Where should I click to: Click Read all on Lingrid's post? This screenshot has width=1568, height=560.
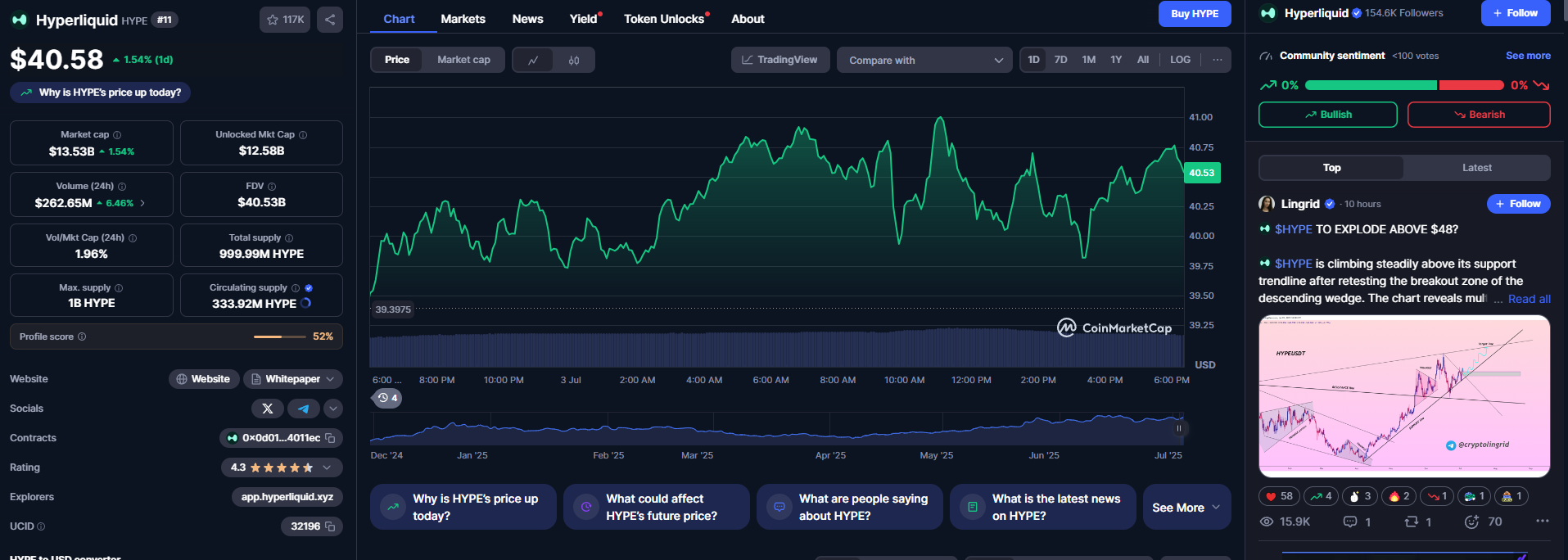click(1530, 299)
